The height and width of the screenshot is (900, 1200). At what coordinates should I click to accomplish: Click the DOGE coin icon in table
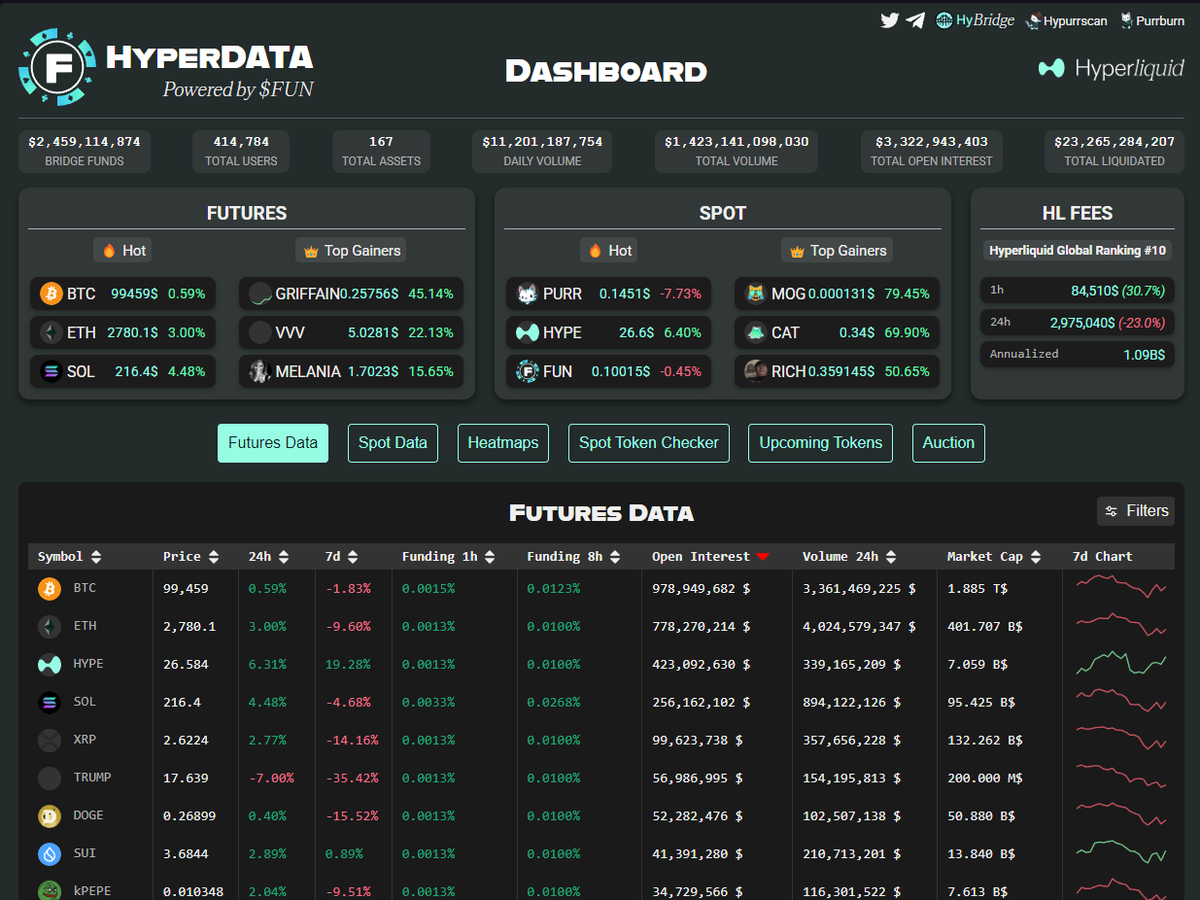tap(50, 816)
